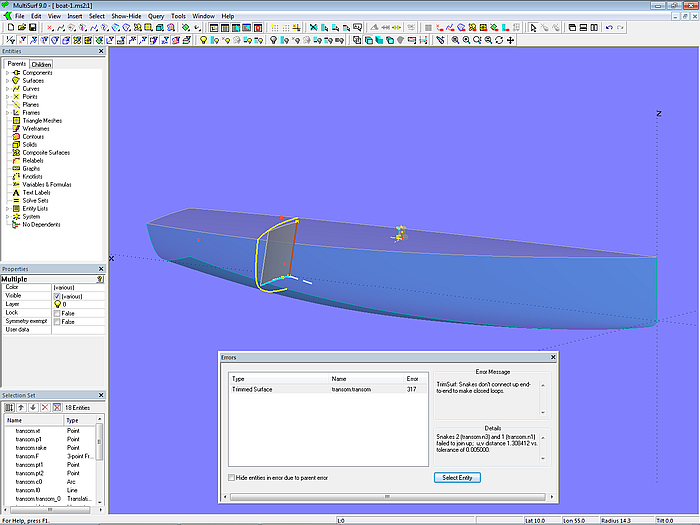Click the pan (cross arrows) view icon
This screenshot has width=700, height=525.
[511, 40]
